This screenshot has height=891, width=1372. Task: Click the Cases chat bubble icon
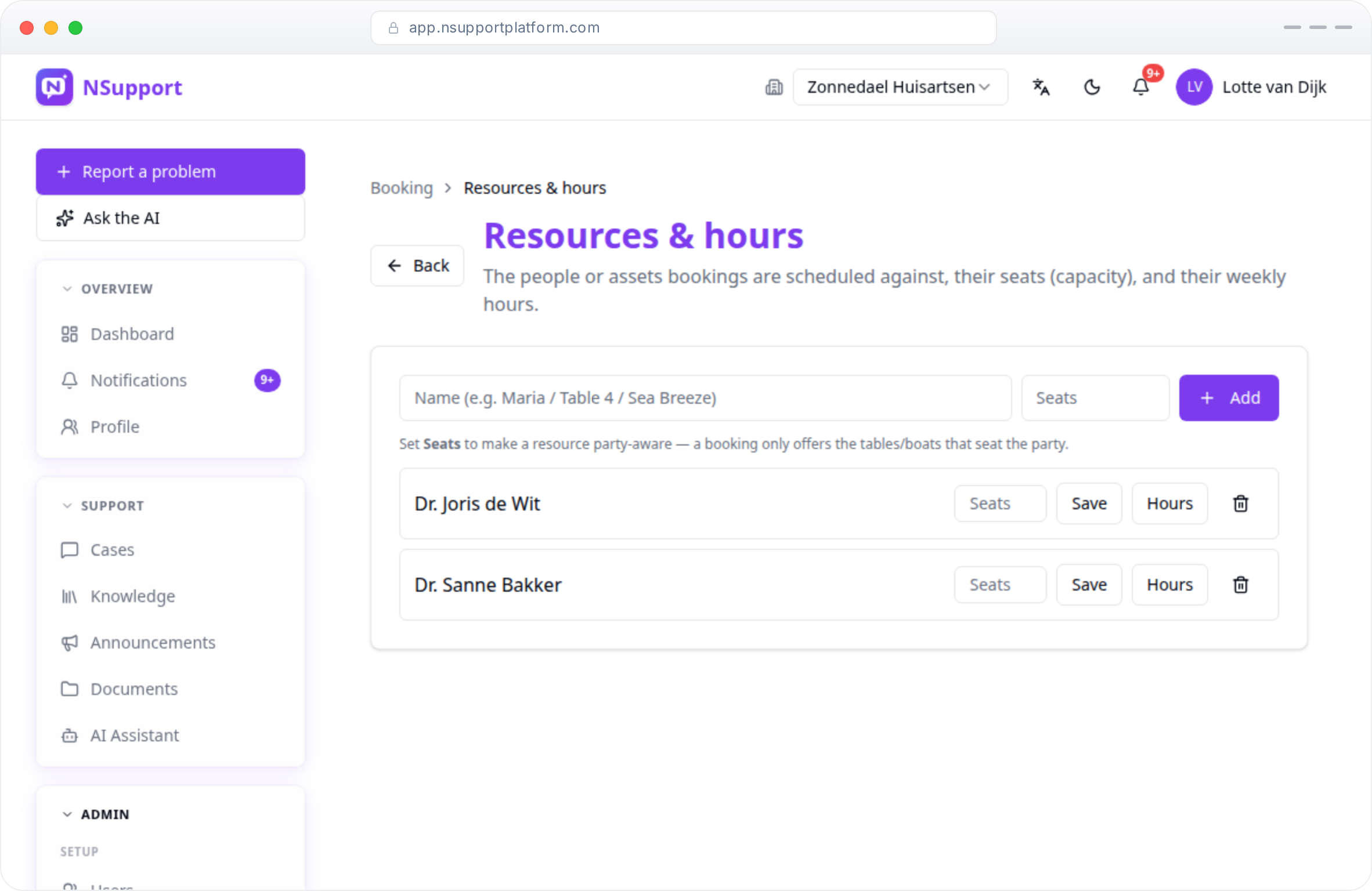[70, 550]
